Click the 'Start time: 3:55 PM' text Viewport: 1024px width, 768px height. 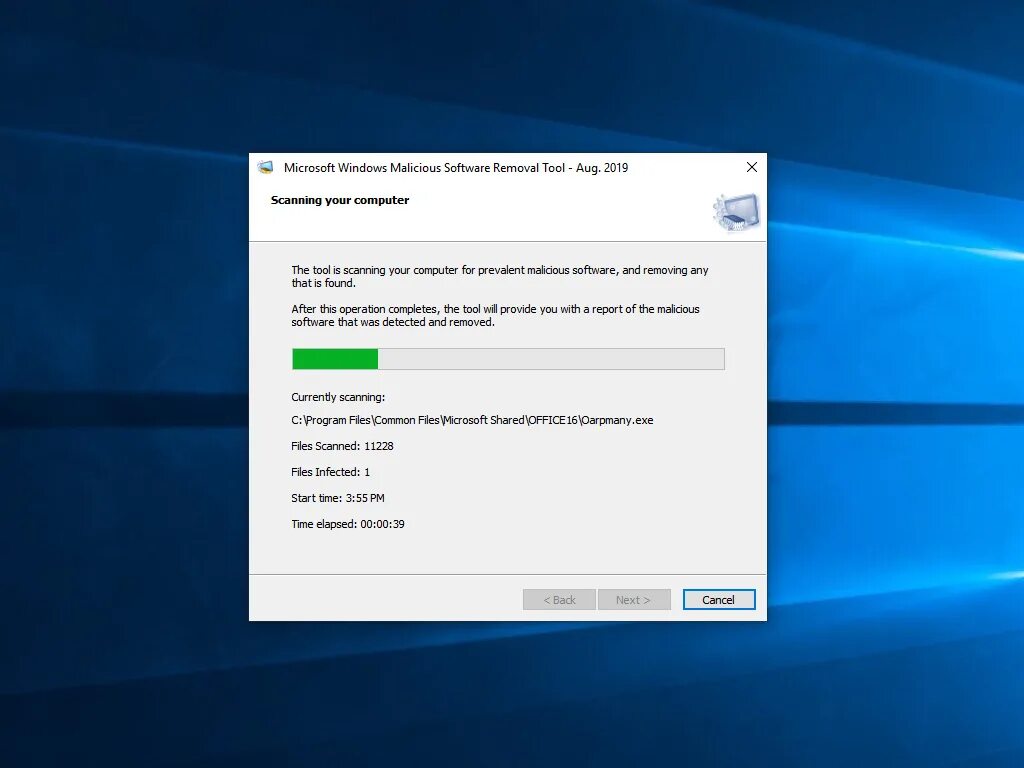(338, 498)
